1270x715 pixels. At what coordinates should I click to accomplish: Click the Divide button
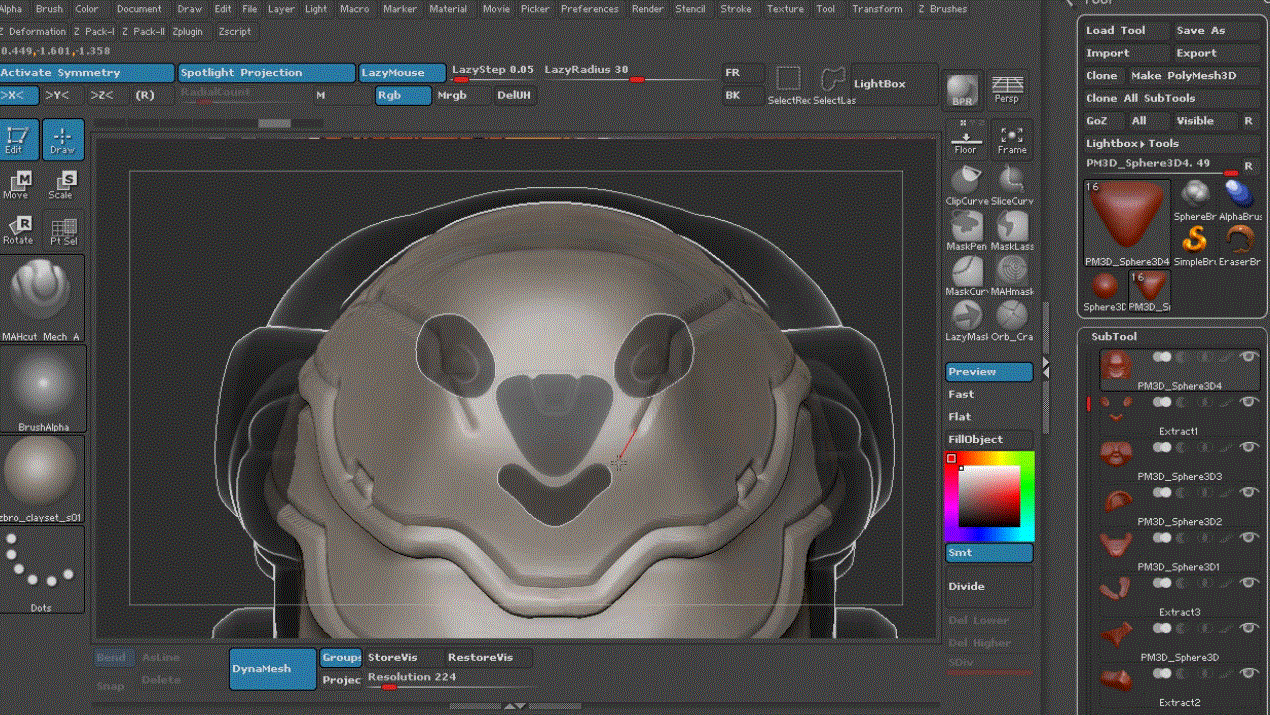pyautogui.click(x=989, y=586)
